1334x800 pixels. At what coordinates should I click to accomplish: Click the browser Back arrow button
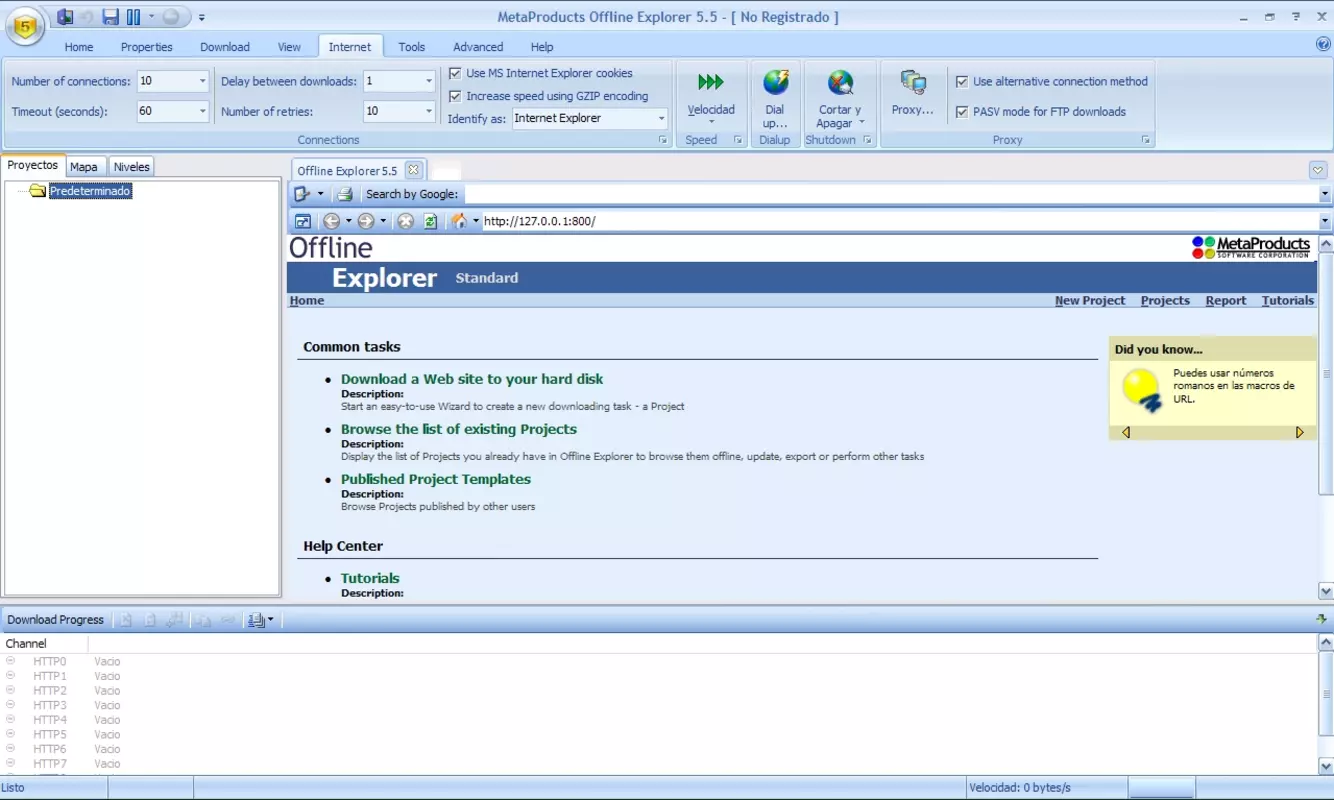point(331,221)
